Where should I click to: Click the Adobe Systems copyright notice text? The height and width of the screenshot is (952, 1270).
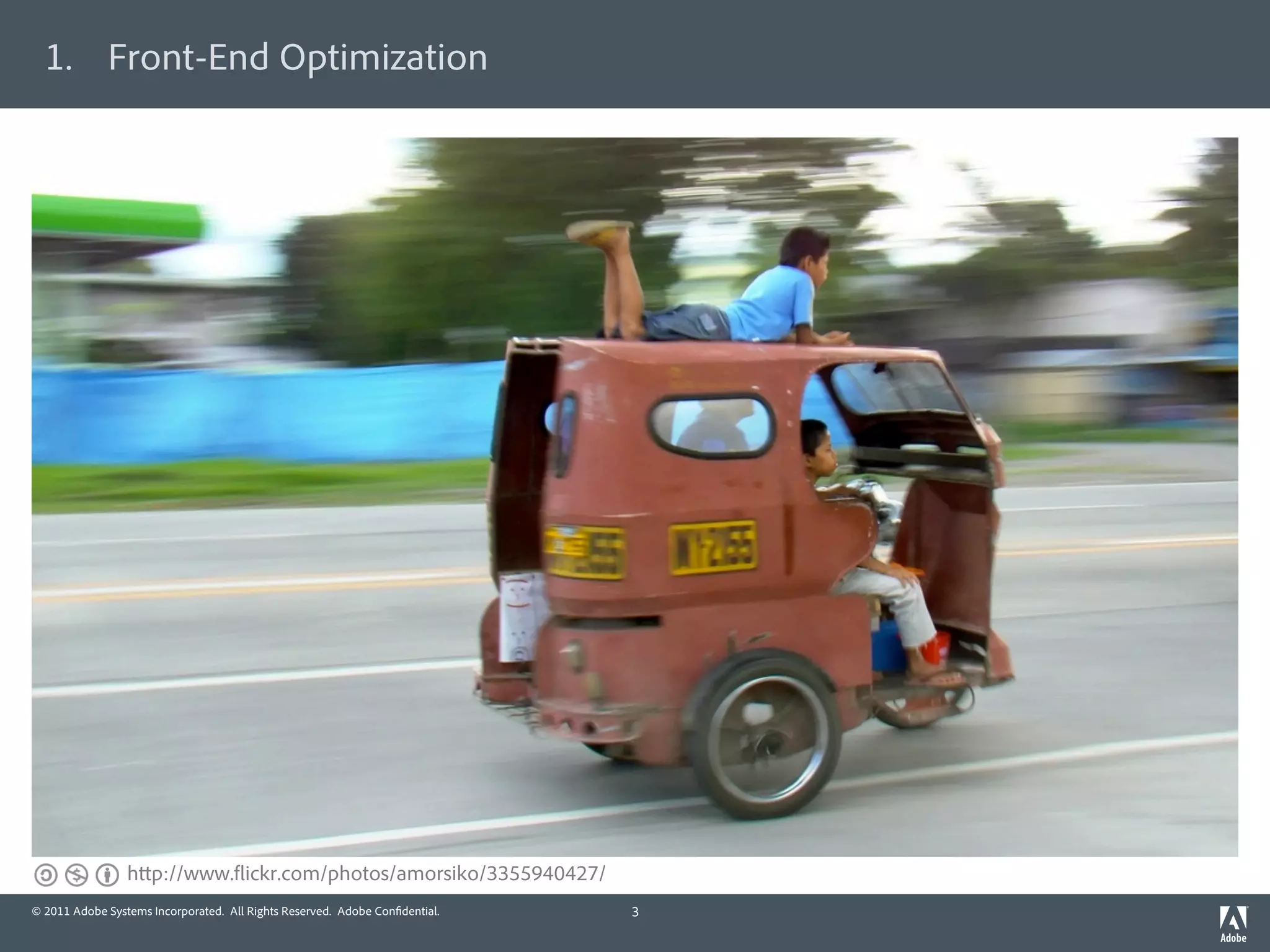pyautogui.click(x=236, y=911)
